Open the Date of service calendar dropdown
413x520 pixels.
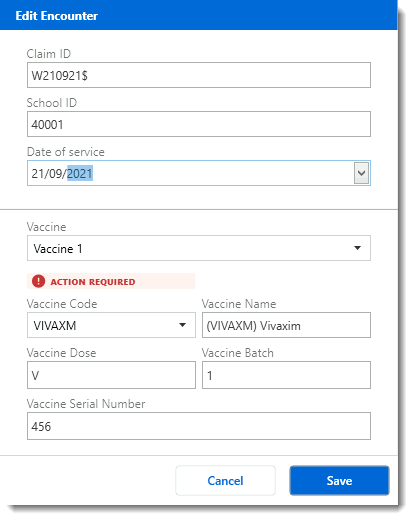click(x=361, y=173)
